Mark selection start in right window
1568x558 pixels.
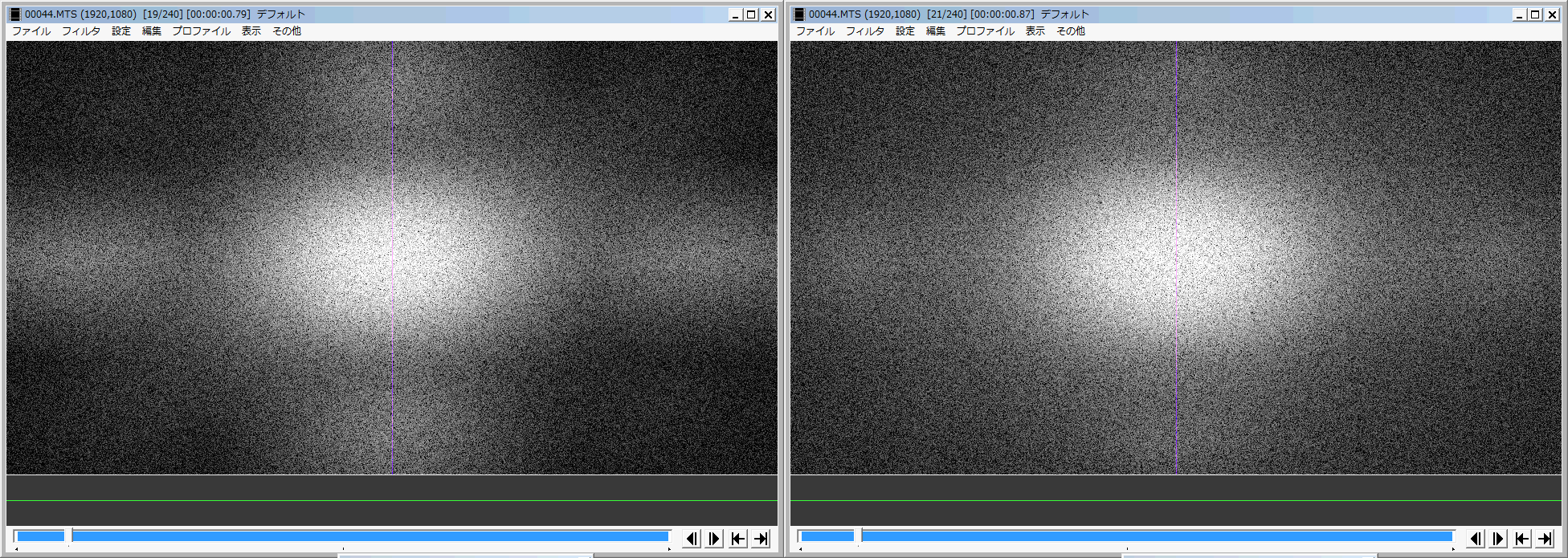coord(1521,539)
